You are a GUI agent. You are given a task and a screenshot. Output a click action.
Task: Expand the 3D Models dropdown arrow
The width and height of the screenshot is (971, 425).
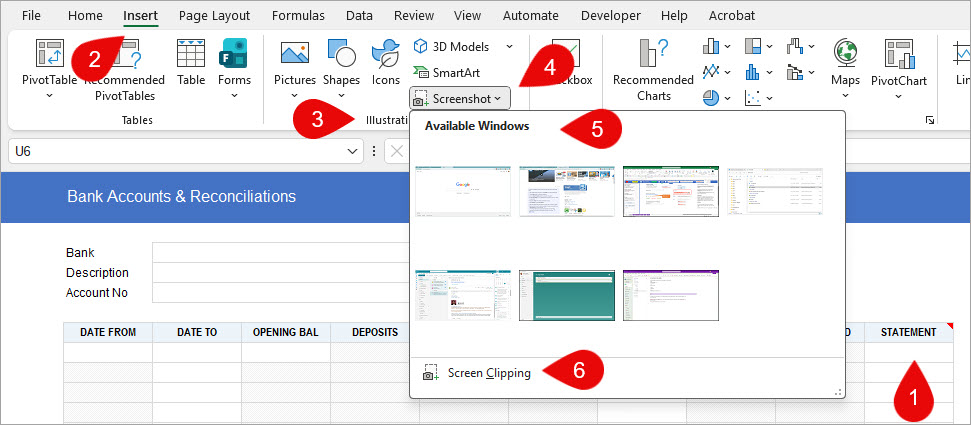click(509, 46)
